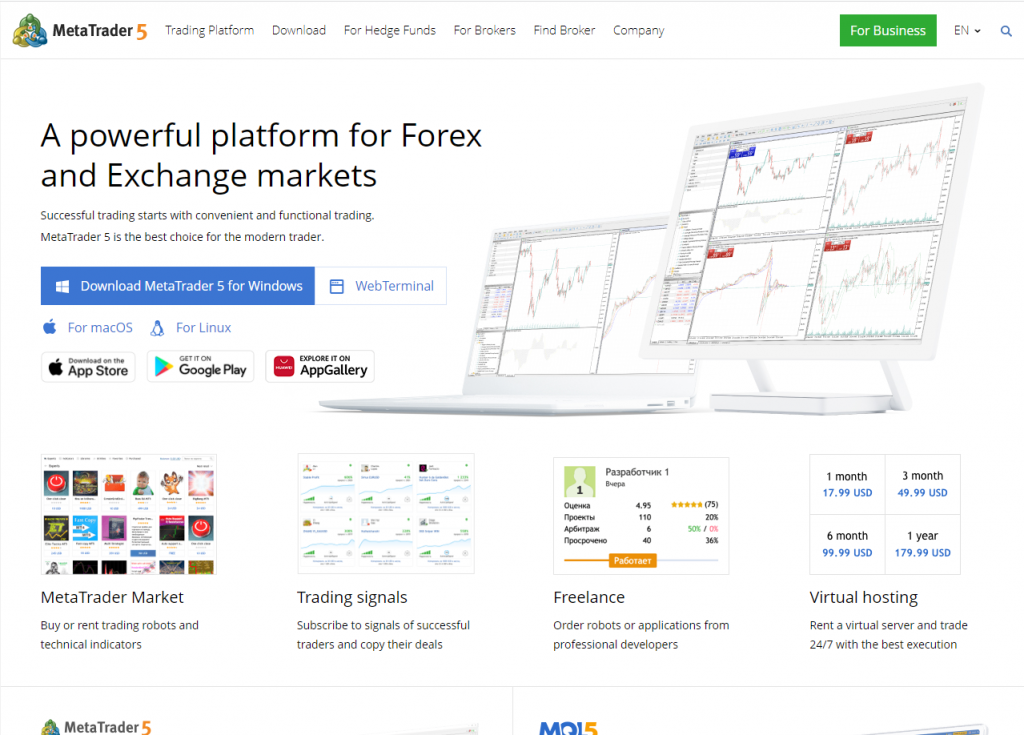Click the orange Работает status badge
This screenshot has height=735, width=1024.
(632, 561)
